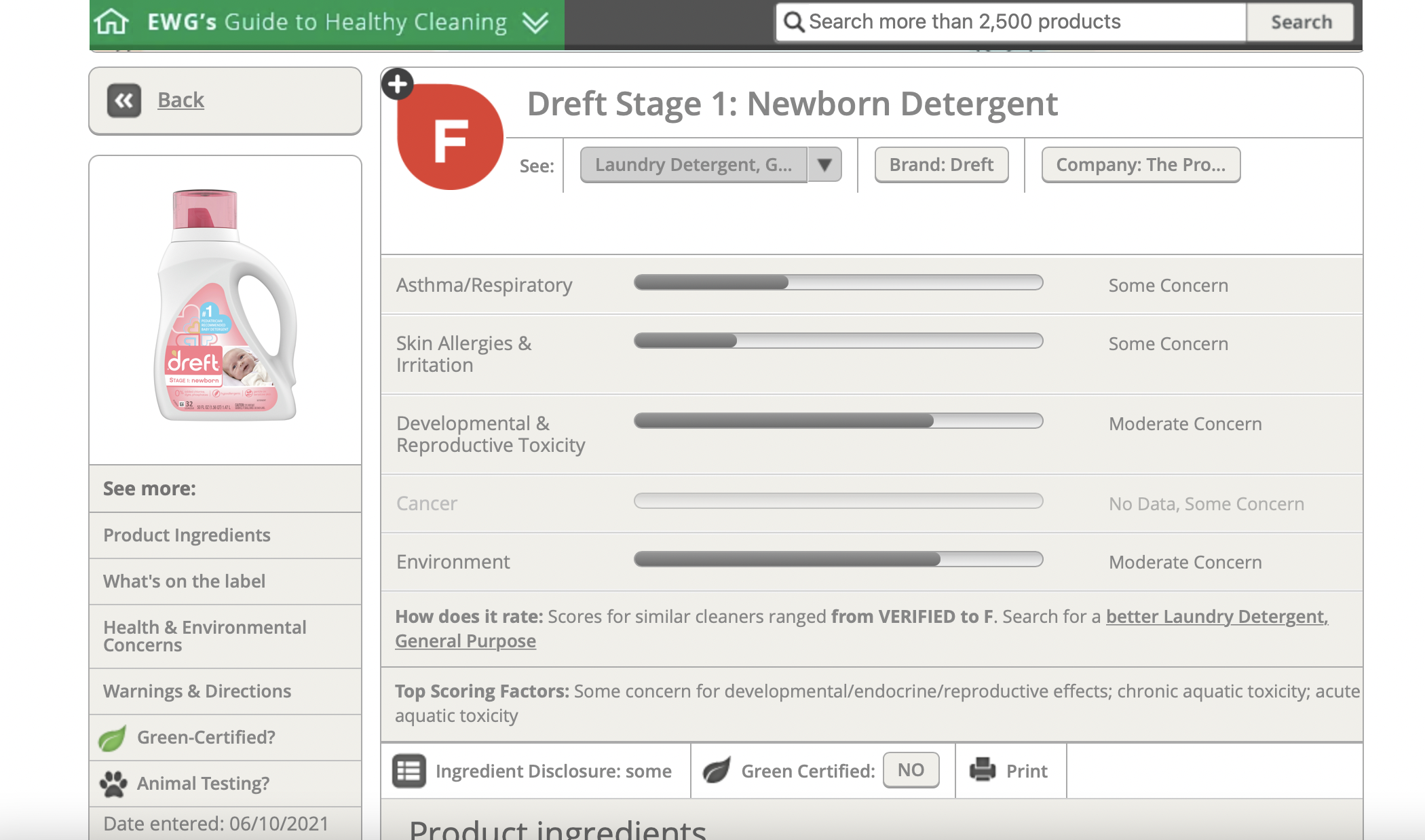Click the printer Print icon
1425x840 pixels.
point(982,770)
